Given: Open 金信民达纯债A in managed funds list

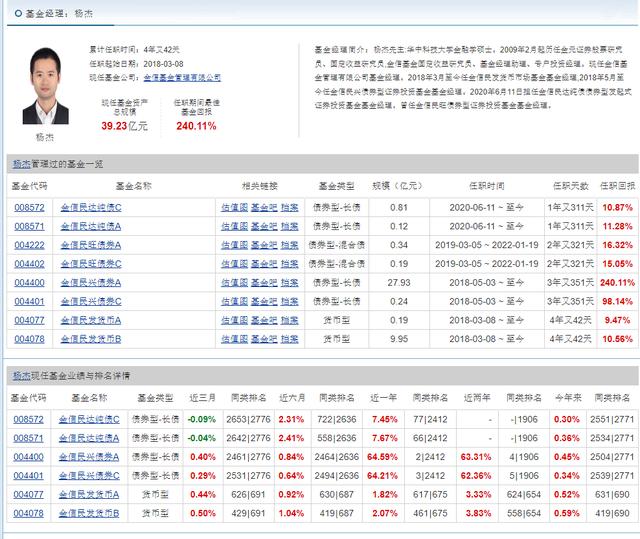Looking at the screenshot, I should click(91, 226).
